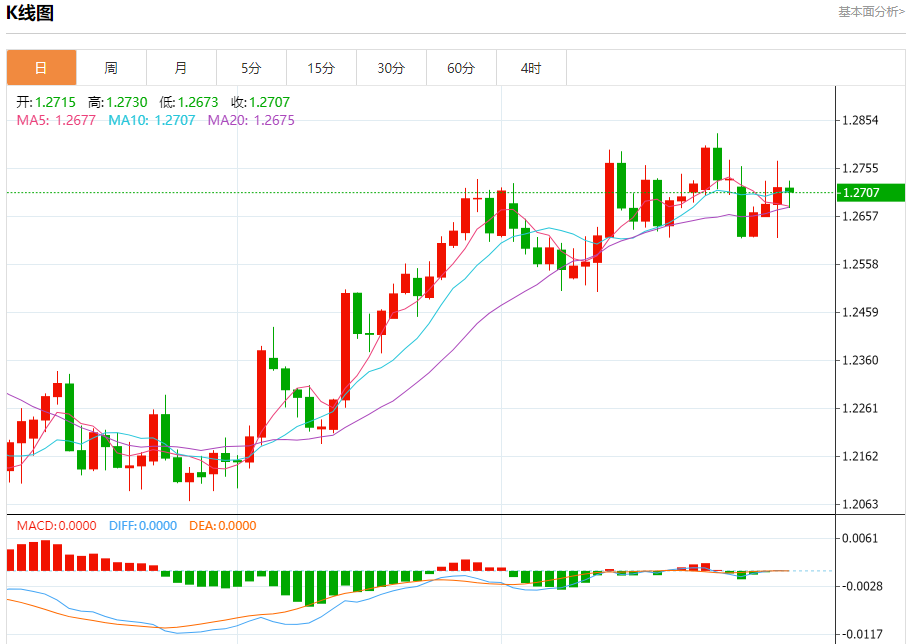Open the 15分 timeframe tab
Screen dimensions: 913x644
(321, 68)
